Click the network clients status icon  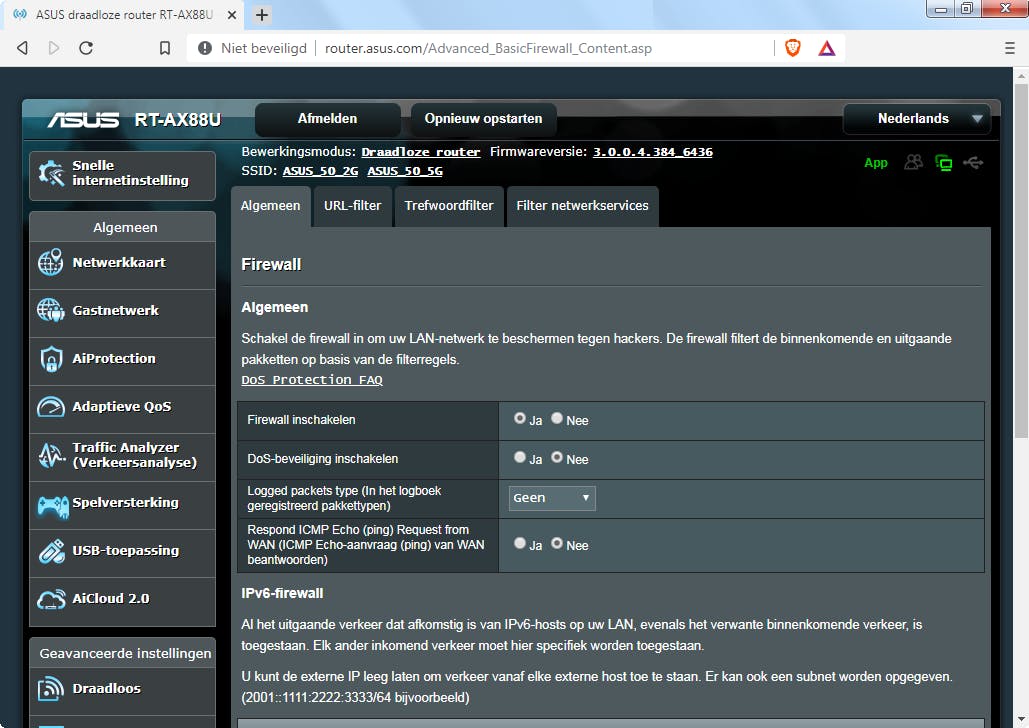(x=944, y=162)
